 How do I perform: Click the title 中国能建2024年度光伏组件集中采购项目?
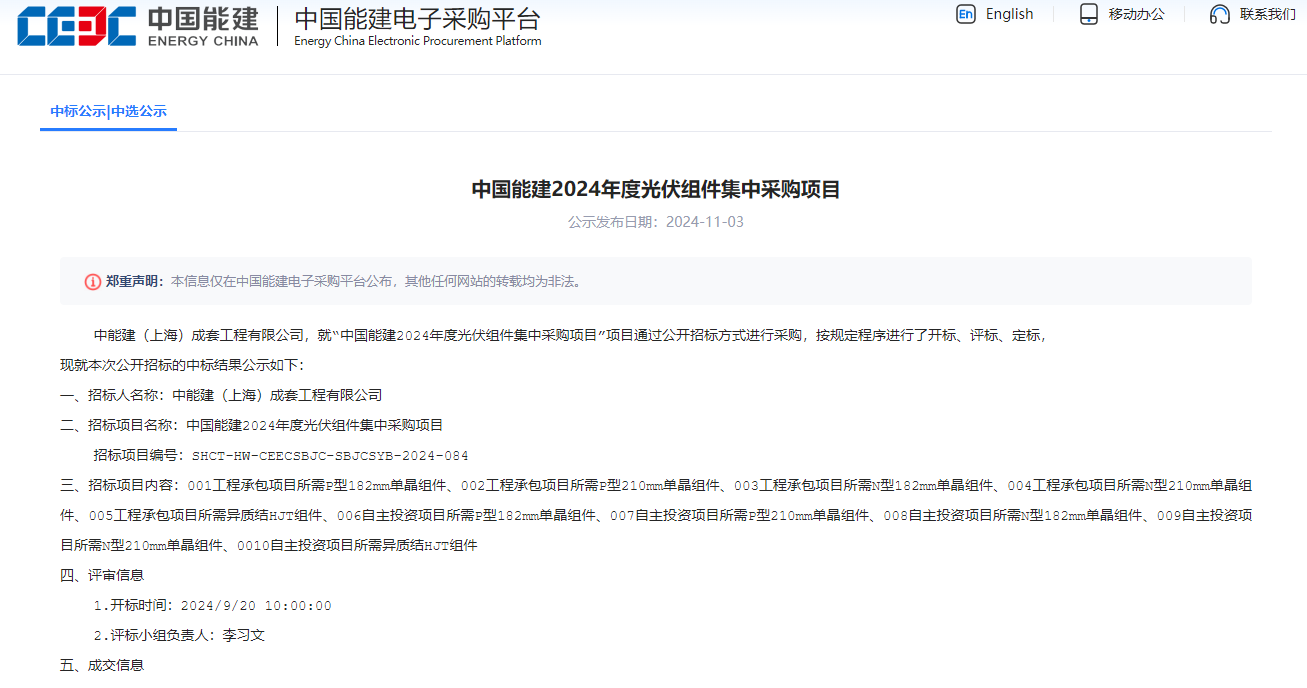tap(656, 189)
